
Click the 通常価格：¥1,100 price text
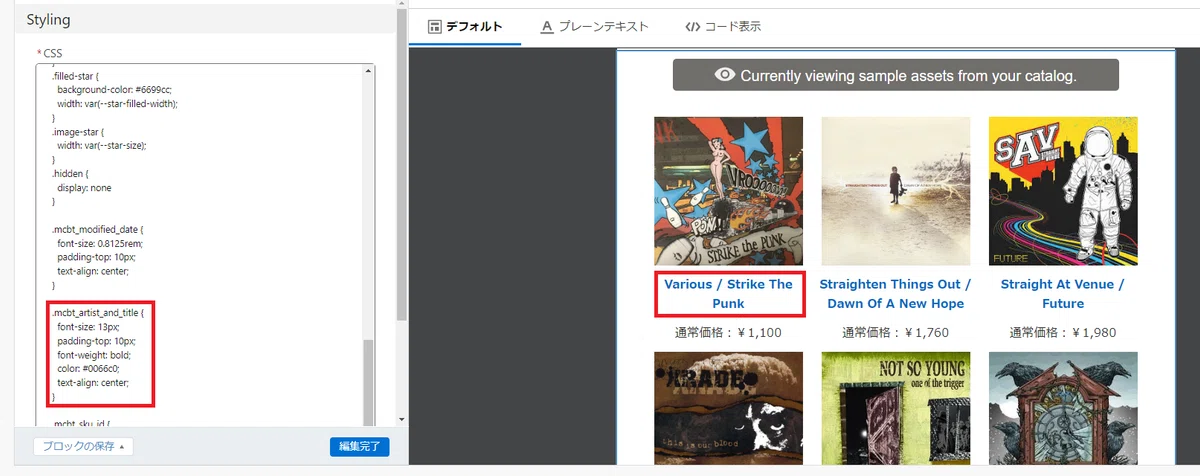[728, 332]
